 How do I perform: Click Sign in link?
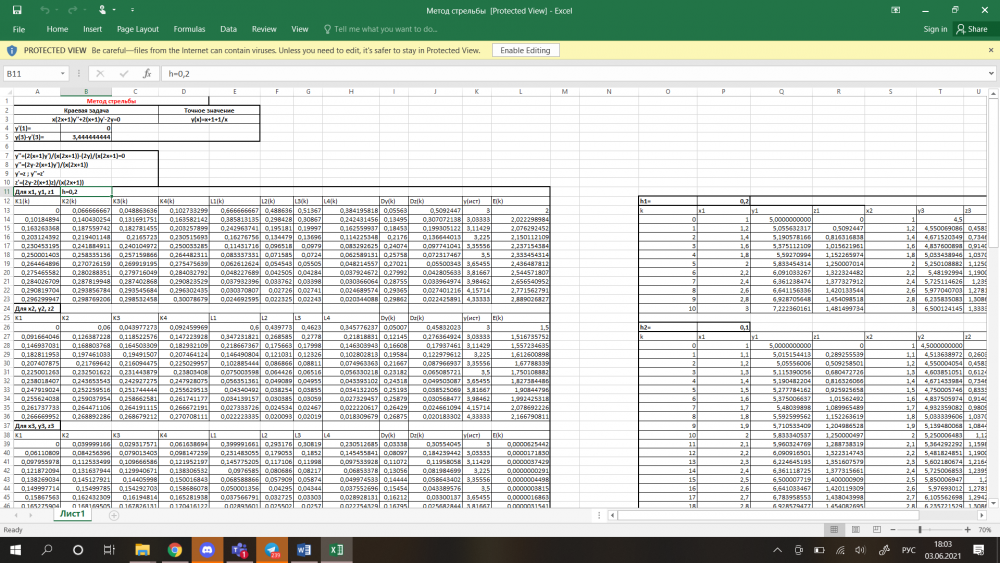coord(935,30)
